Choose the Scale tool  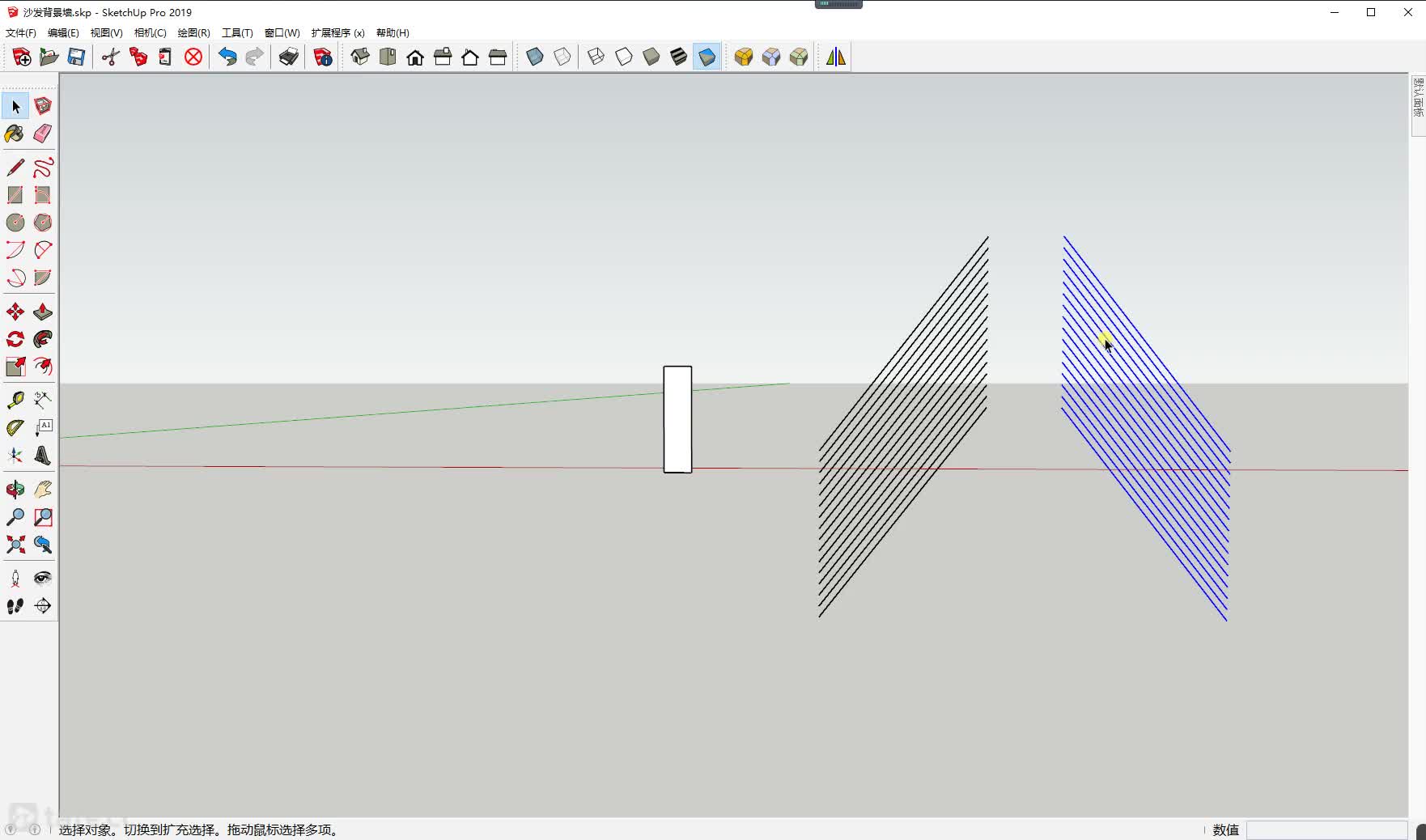click(x=15, y=367)
